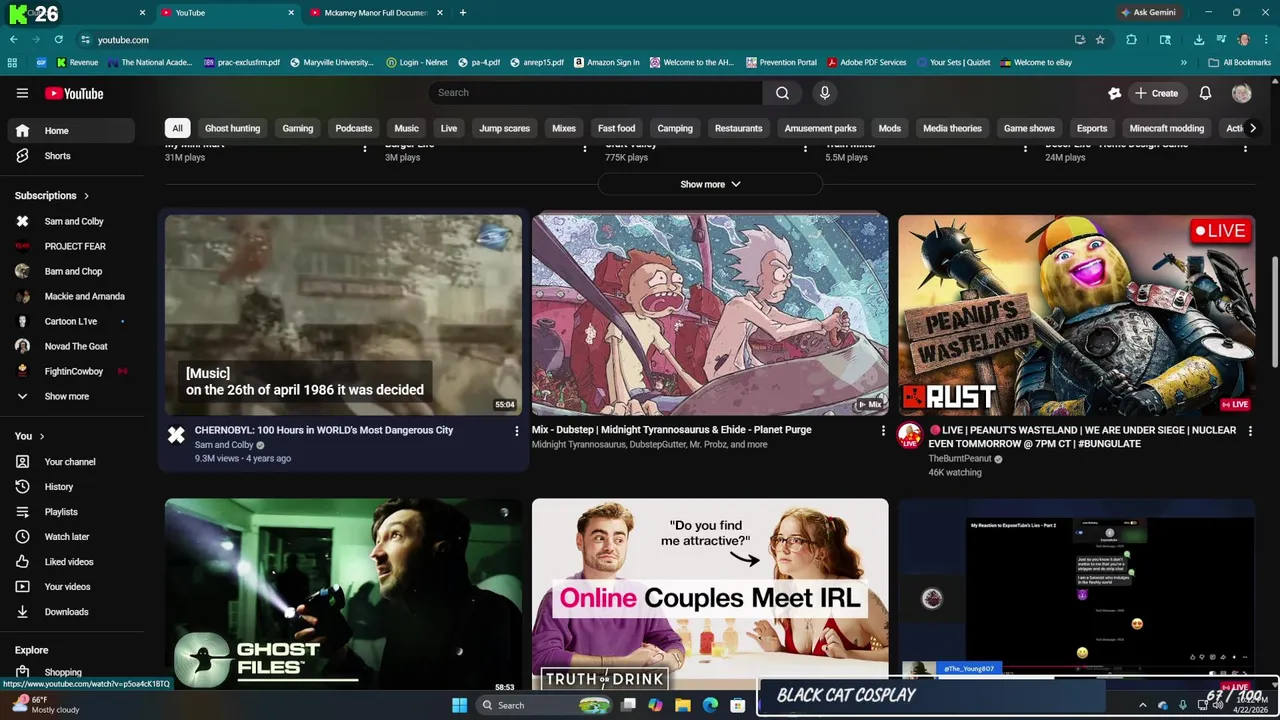Go to History in the sidebar

(x=71, y=487)
